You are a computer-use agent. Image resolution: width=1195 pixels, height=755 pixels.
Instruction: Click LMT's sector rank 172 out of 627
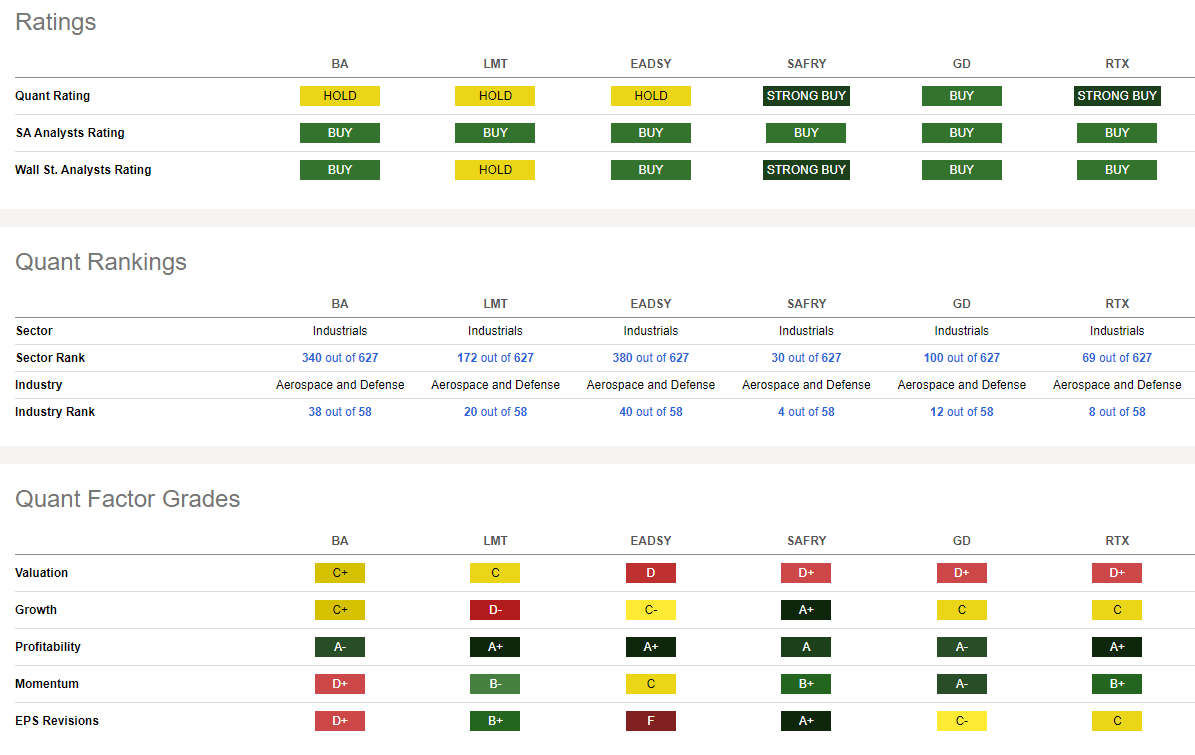tap(495, 358)
